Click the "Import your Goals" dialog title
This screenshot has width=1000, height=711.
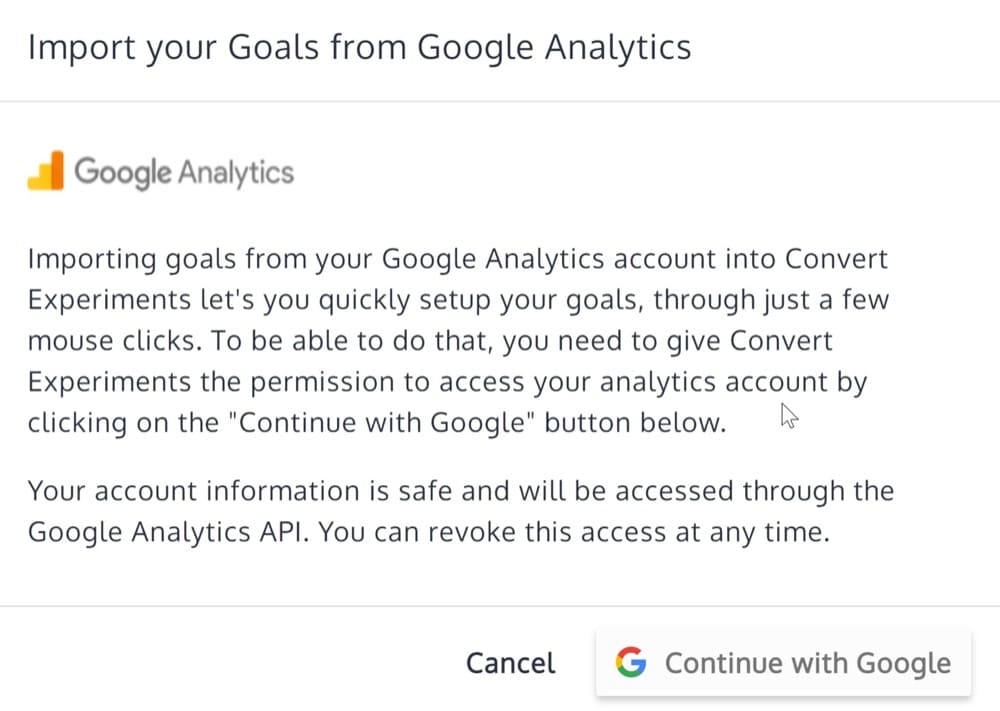coord(359,47)
